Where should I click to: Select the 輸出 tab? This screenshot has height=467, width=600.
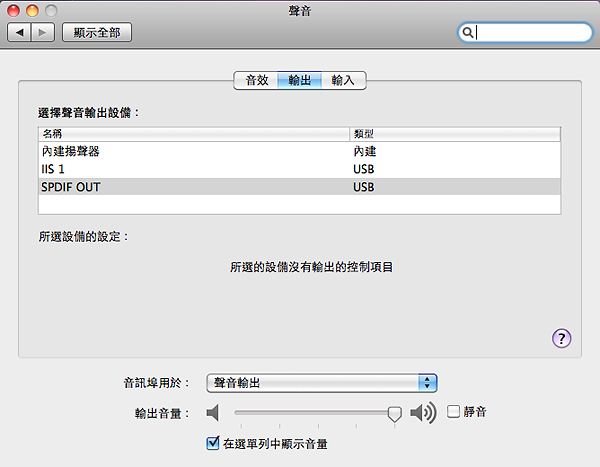tap(300, 80)
